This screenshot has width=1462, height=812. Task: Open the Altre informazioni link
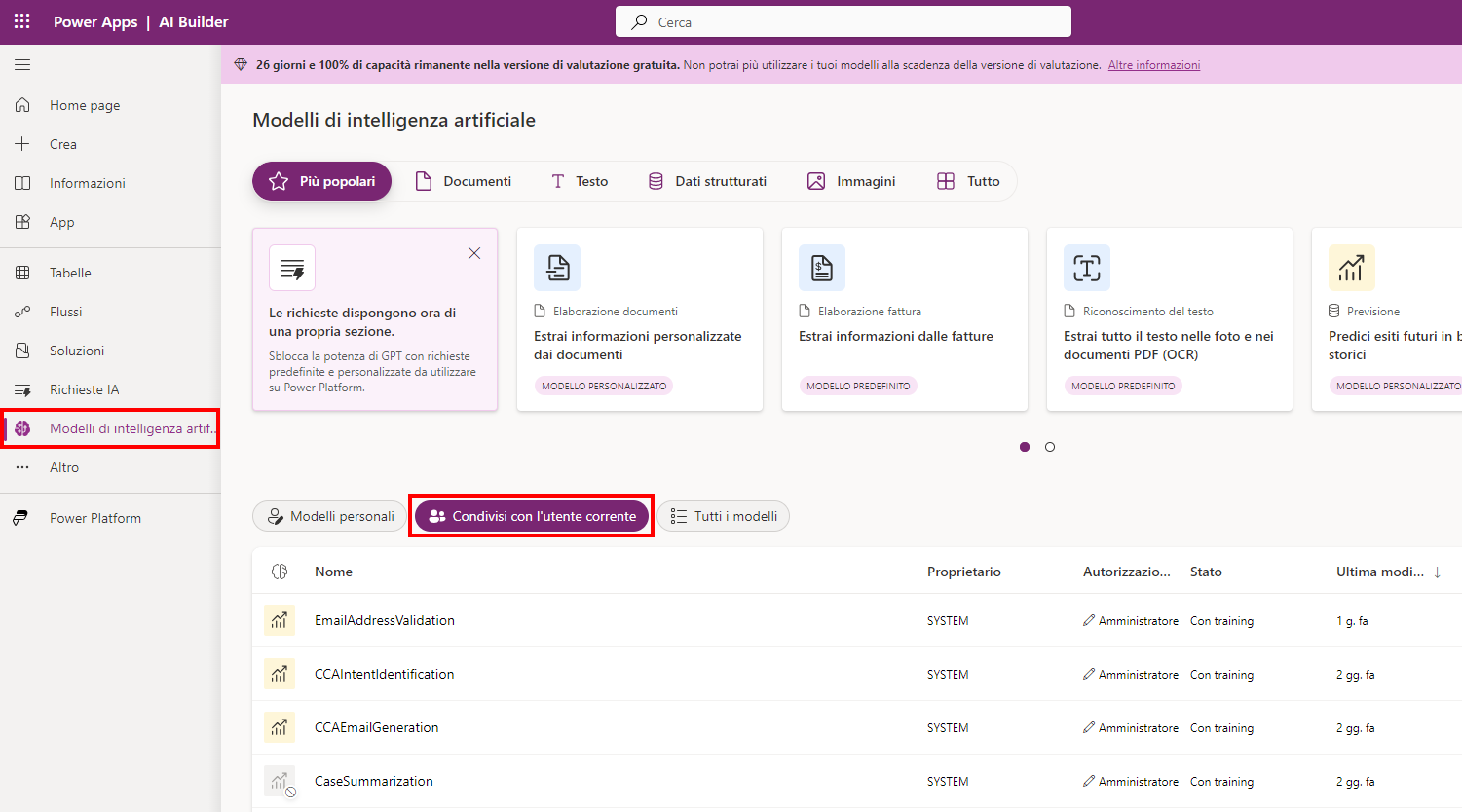click(1154, 65)
